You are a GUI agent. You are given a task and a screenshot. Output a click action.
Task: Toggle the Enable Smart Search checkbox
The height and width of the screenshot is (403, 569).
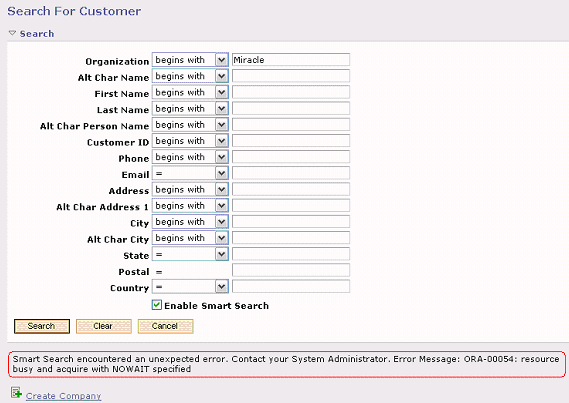point(157,305)
